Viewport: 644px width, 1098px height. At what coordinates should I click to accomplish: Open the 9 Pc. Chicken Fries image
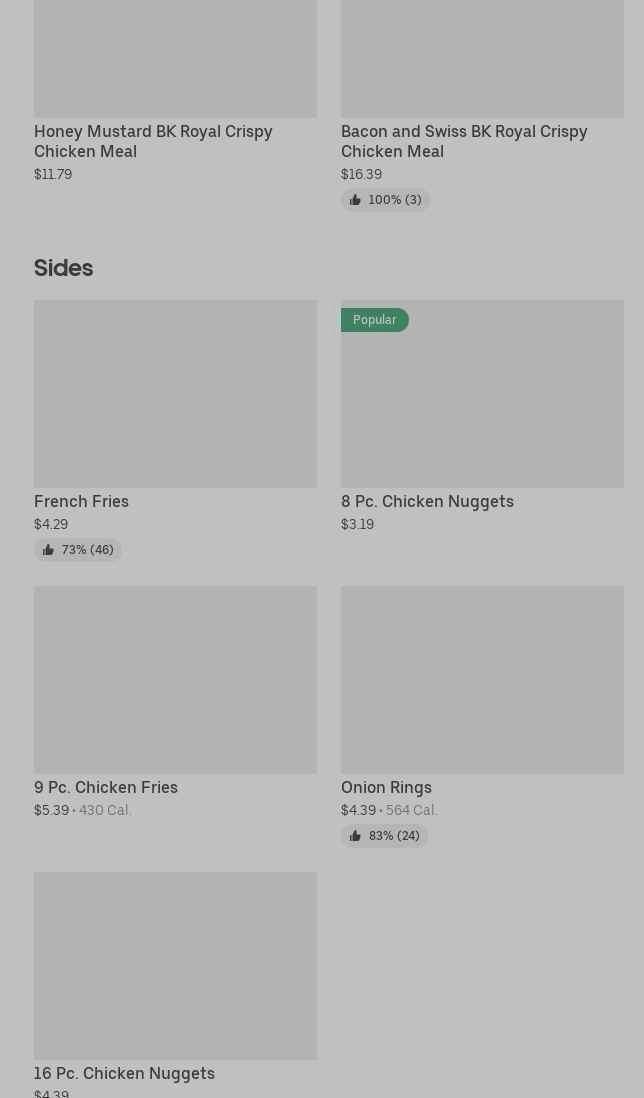(x=175, y=680)
